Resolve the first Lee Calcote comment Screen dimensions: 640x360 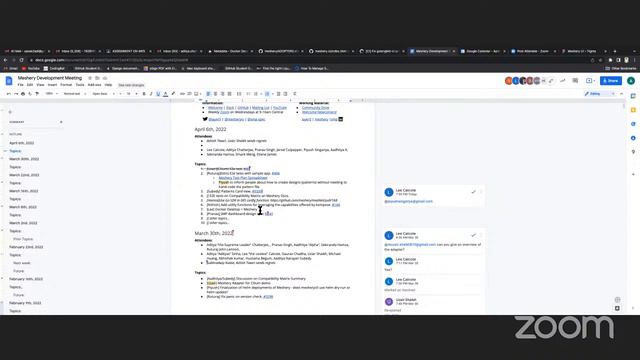click(x=473, y=192)
